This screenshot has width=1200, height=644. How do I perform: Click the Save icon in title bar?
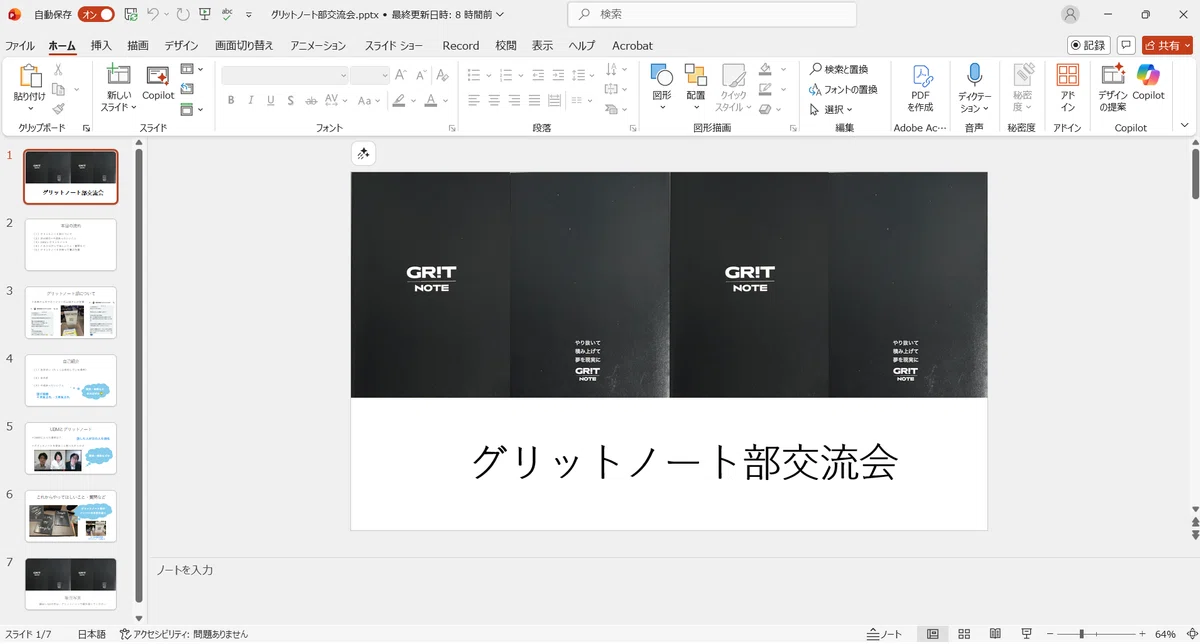(x=131, y=15)
